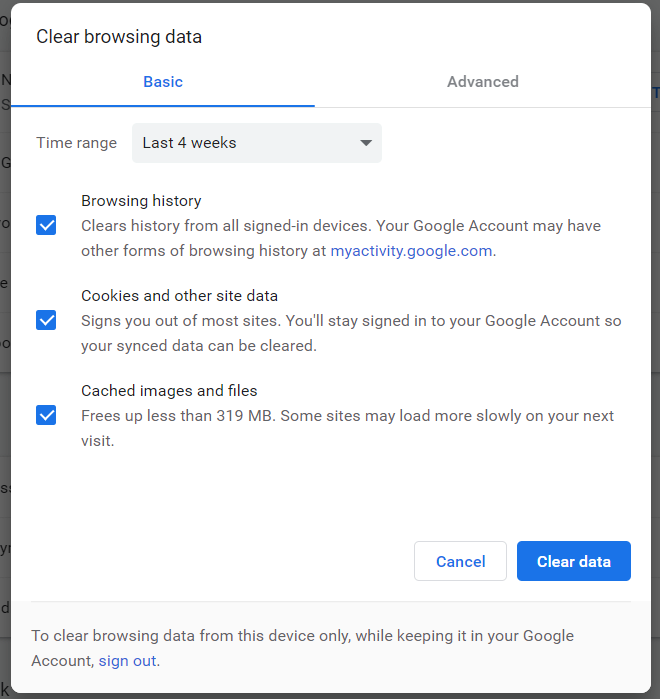Open the Time range dropdown
Screen dimensions: 660x699
tap(257, 143)
